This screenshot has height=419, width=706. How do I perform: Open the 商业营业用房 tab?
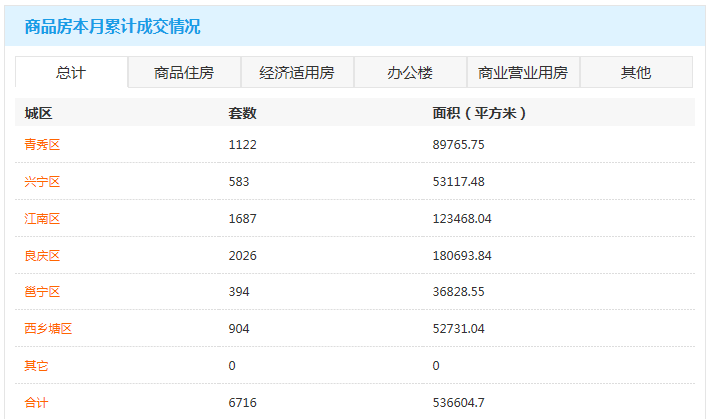(x=523, y=72)
